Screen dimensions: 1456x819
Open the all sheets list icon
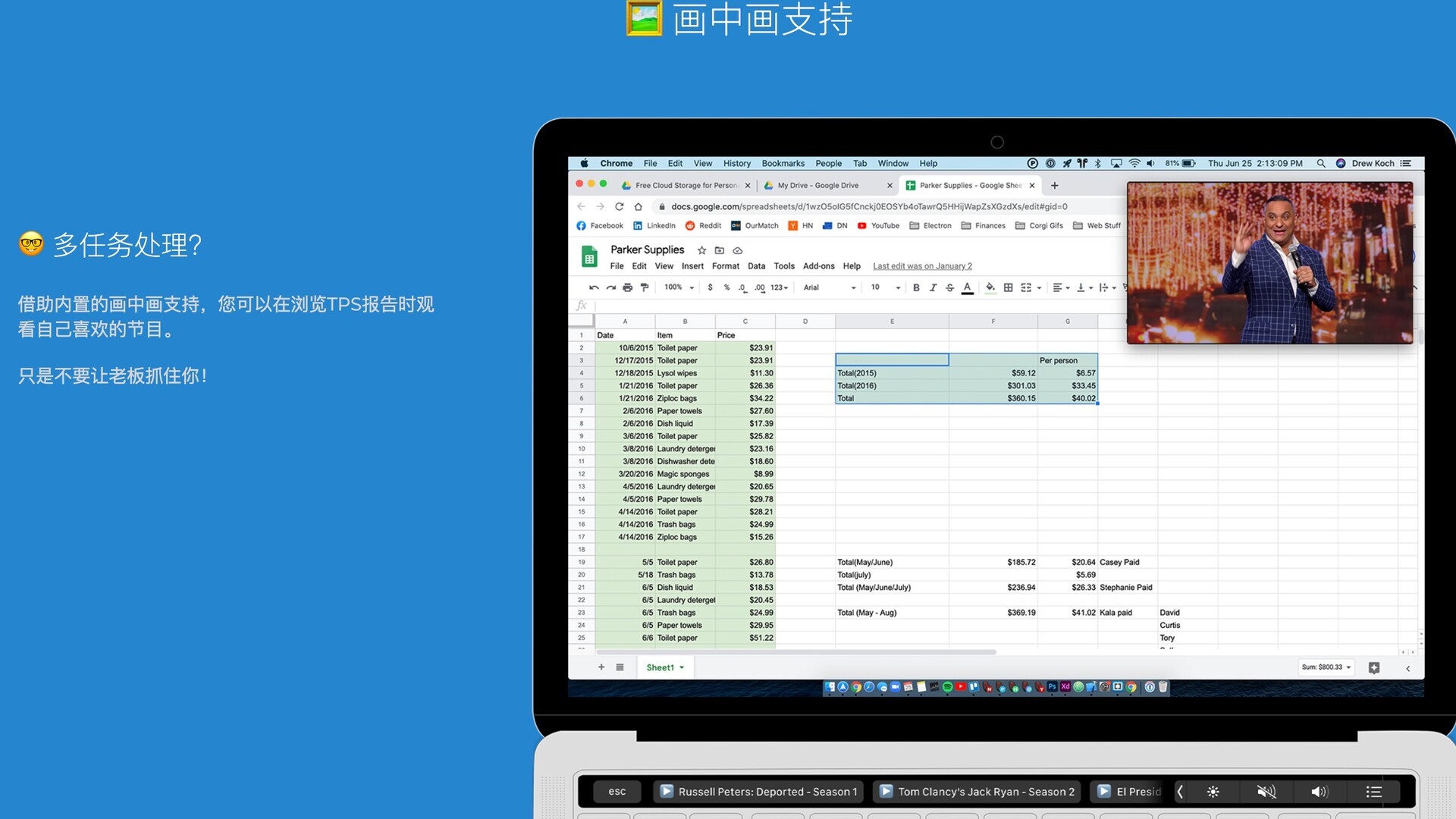click(620, 667)
